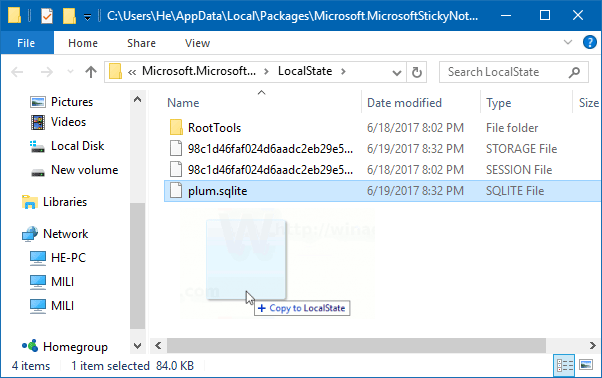Sort by the Name column header
Viewport: 602px width, 378px height.
click(x=183, y=103)
